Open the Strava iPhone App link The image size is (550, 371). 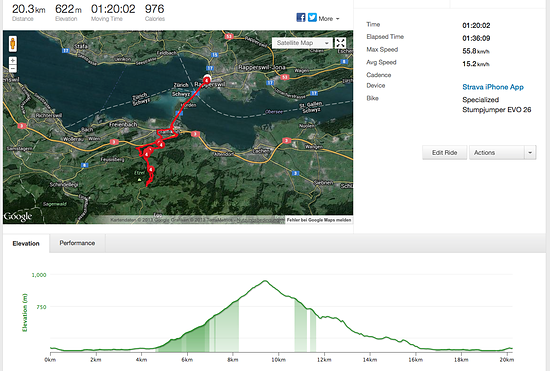click(x=493, y=87)
